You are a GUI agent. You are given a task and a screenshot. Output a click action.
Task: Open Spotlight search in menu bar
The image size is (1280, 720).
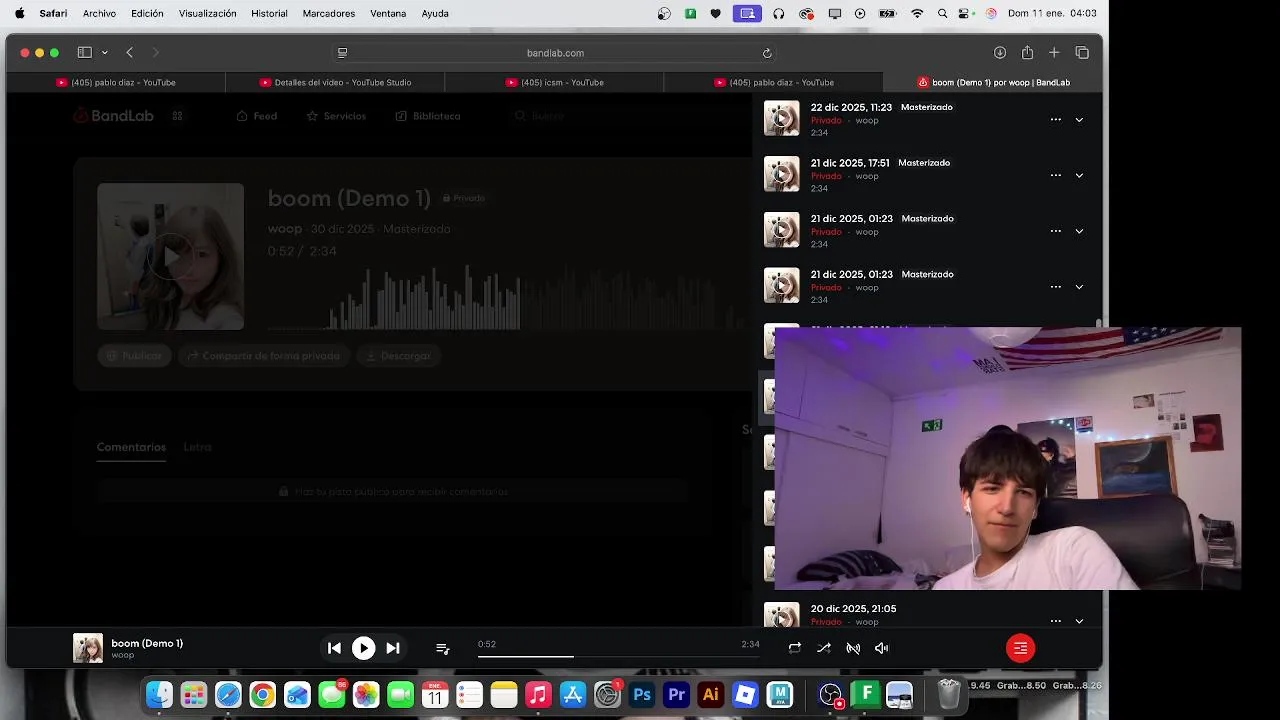point(942,14)
